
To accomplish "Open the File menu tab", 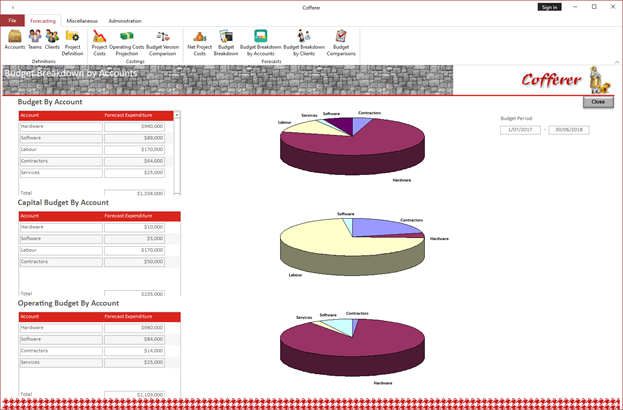I will point(12,21).
